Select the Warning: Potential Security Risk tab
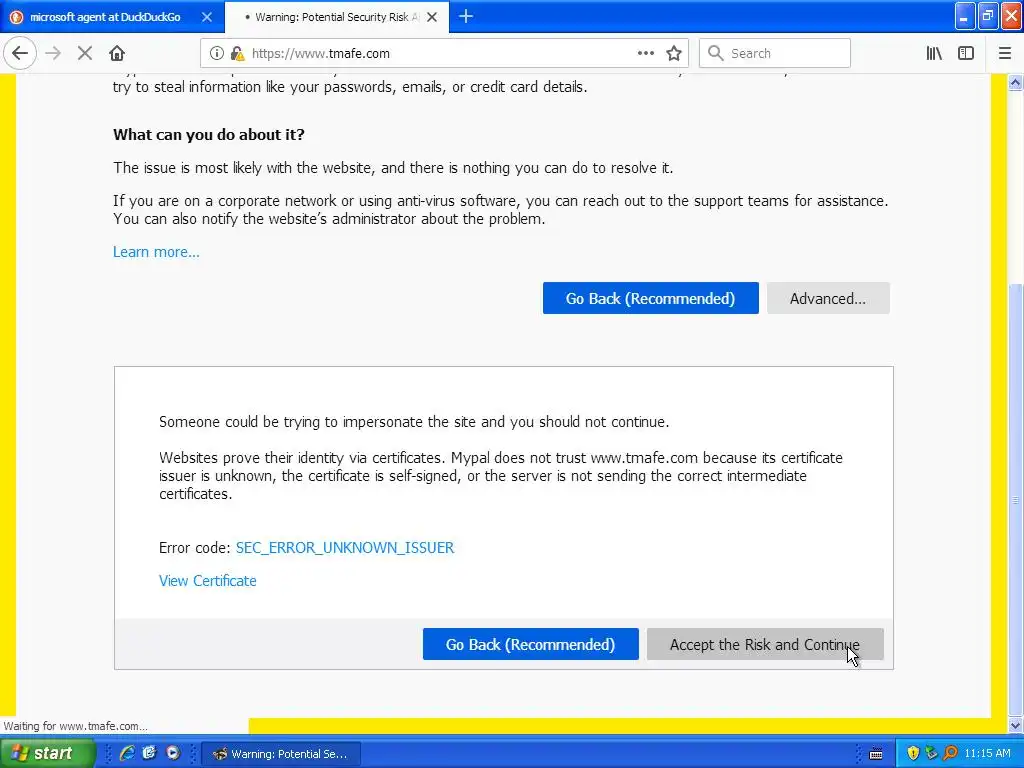 coord(336,17)
